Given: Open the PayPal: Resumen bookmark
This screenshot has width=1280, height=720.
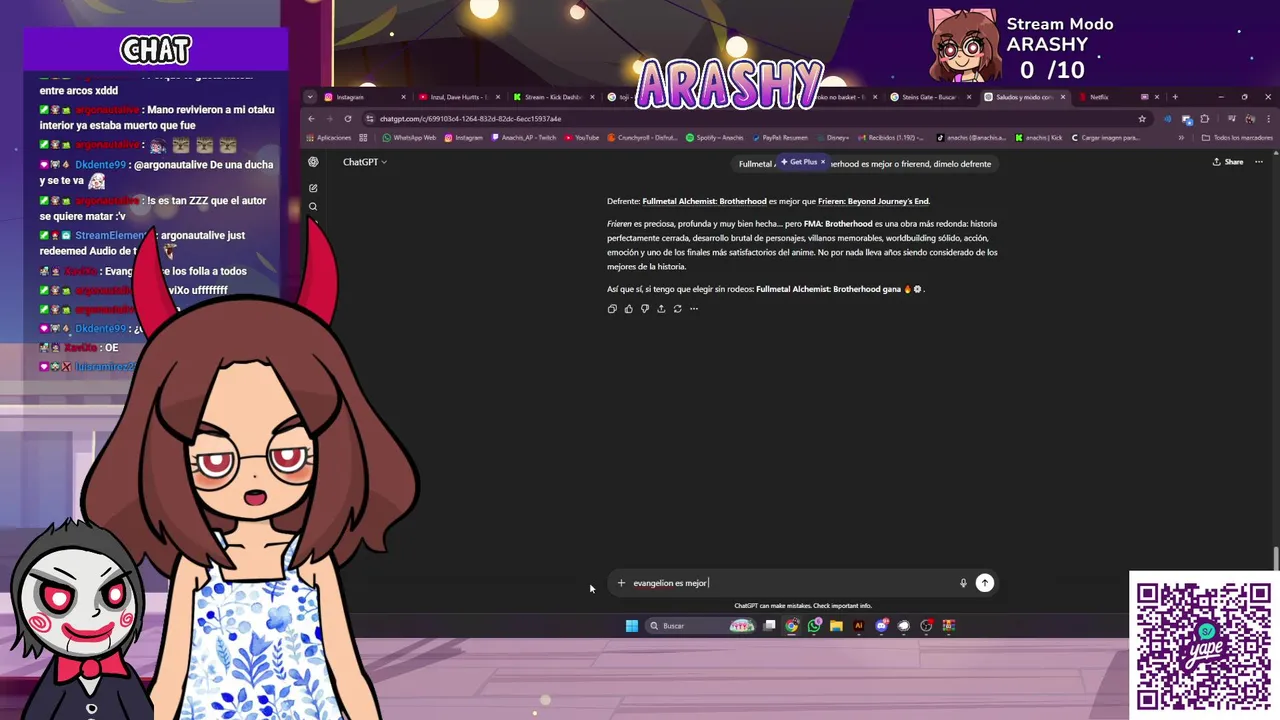Looking at the screenshot, I should click(x=780, y=137).
